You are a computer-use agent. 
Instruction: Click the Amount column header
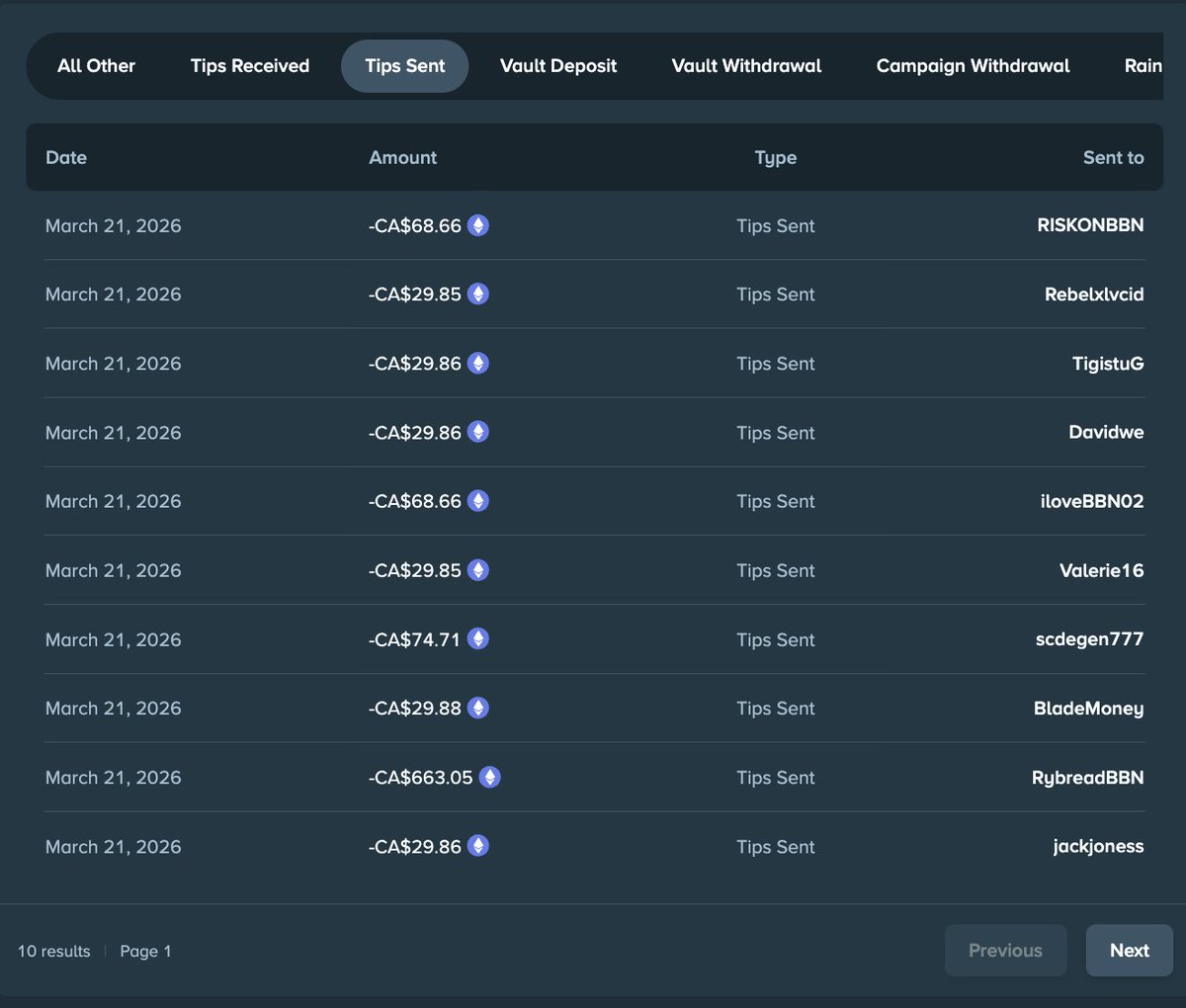coord(403,157)
